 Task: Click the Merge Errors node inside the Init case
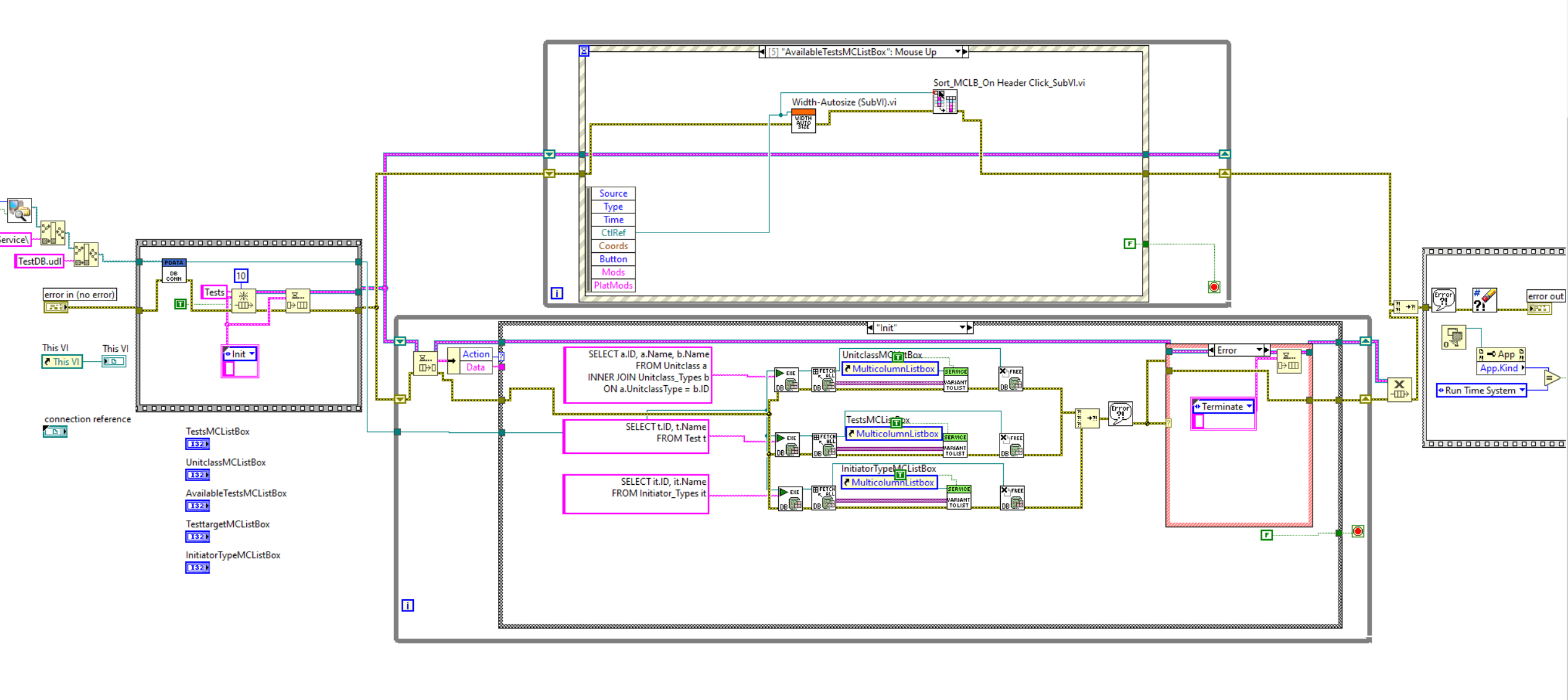click(x=1087, y=418)
